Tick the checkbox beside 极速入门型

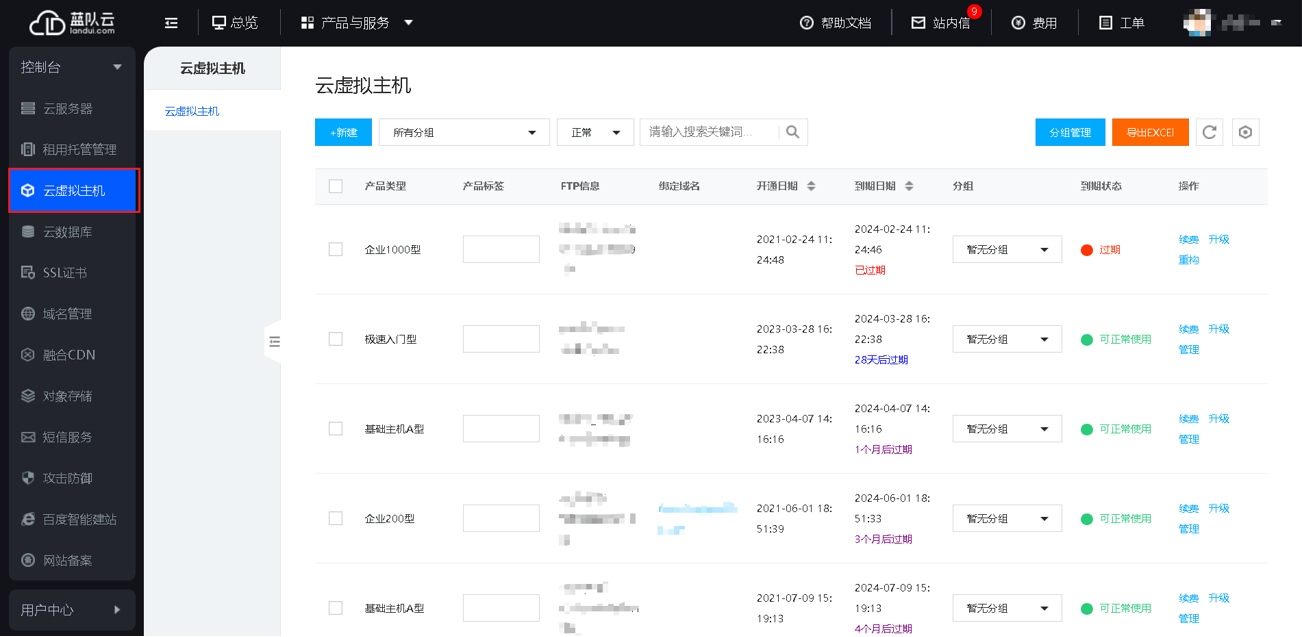335,339
